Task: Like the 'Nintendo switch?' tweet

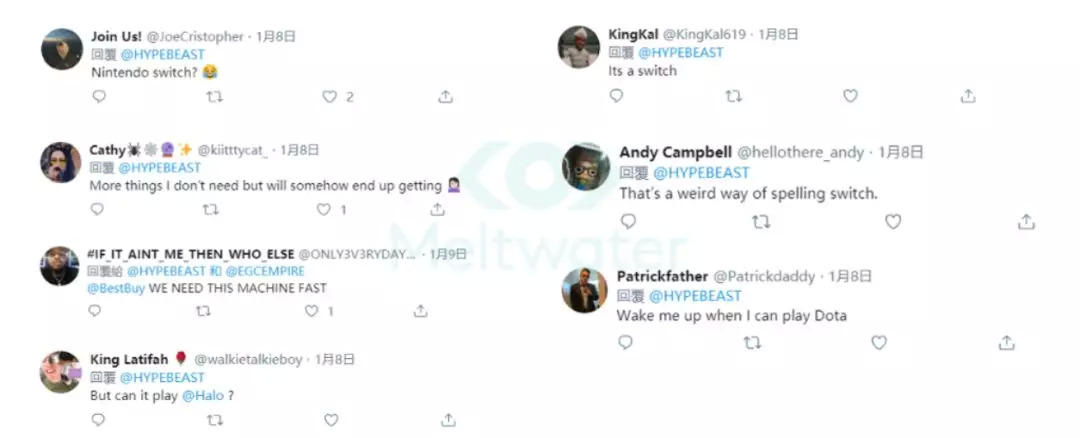Action: [329, 97]
